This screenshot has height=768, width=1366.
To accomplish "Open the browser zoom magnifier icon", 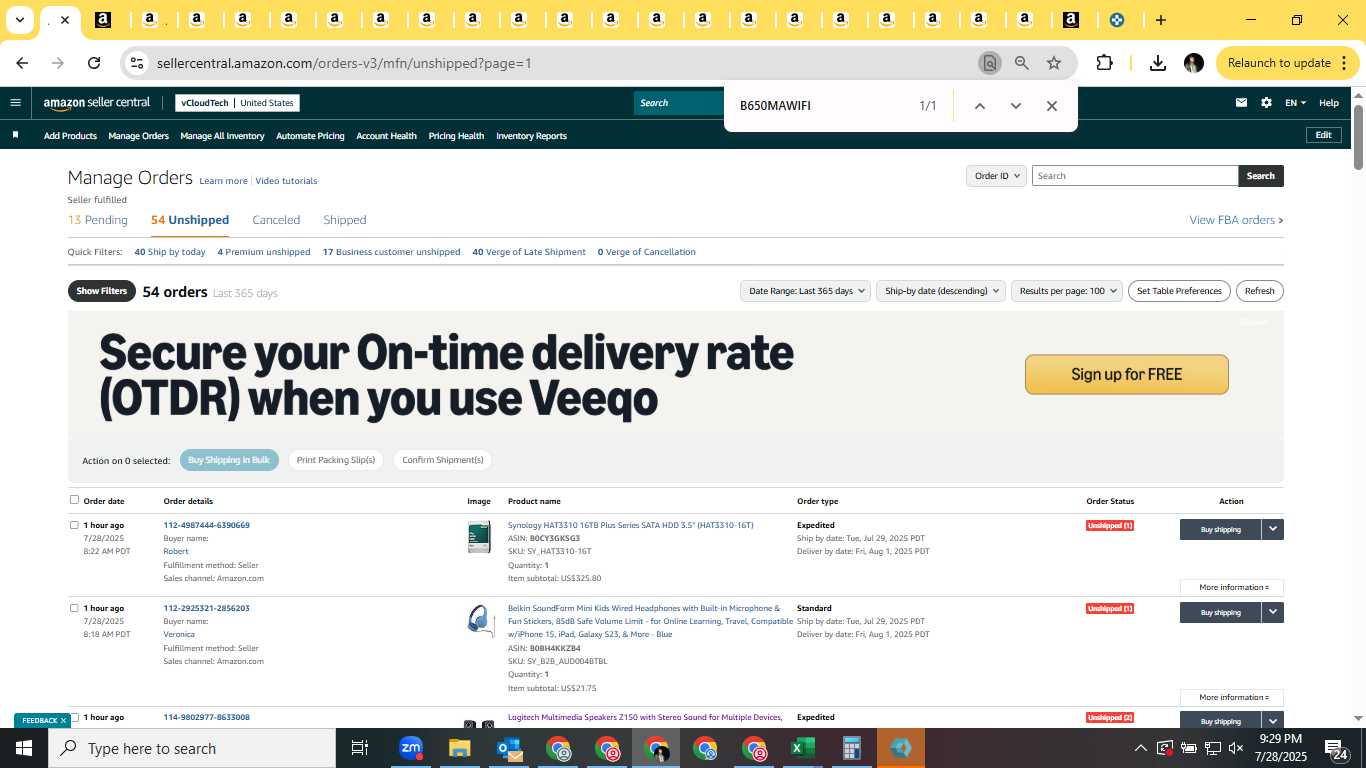I will (1021, 63).
